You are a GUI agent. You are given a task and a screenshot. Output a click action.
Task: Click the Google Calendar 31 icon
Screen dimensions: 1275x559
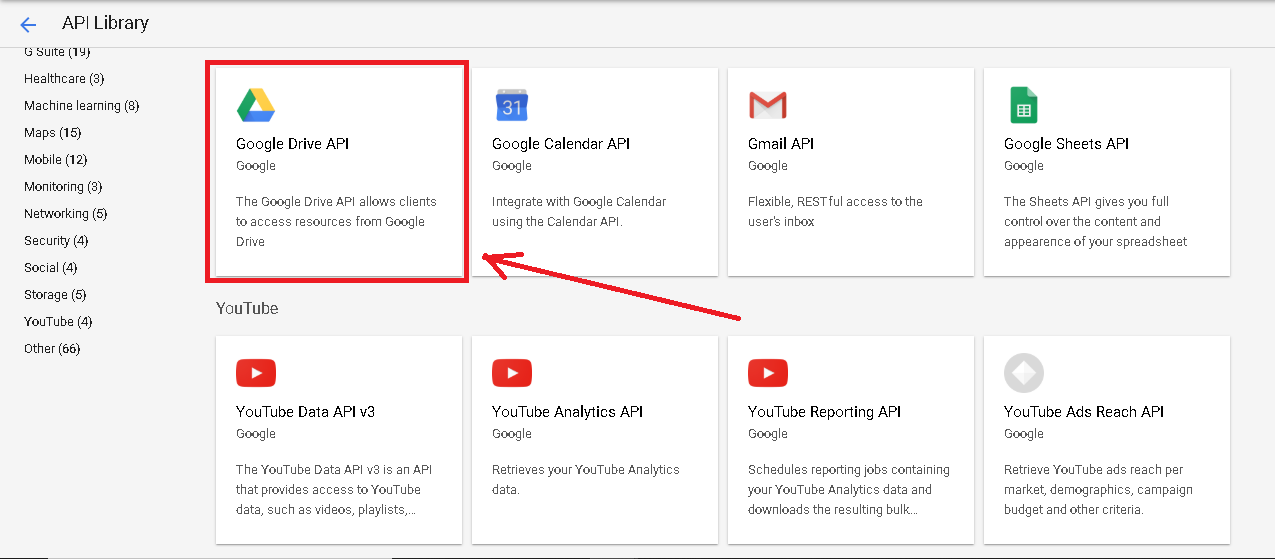tap(512, 105)
